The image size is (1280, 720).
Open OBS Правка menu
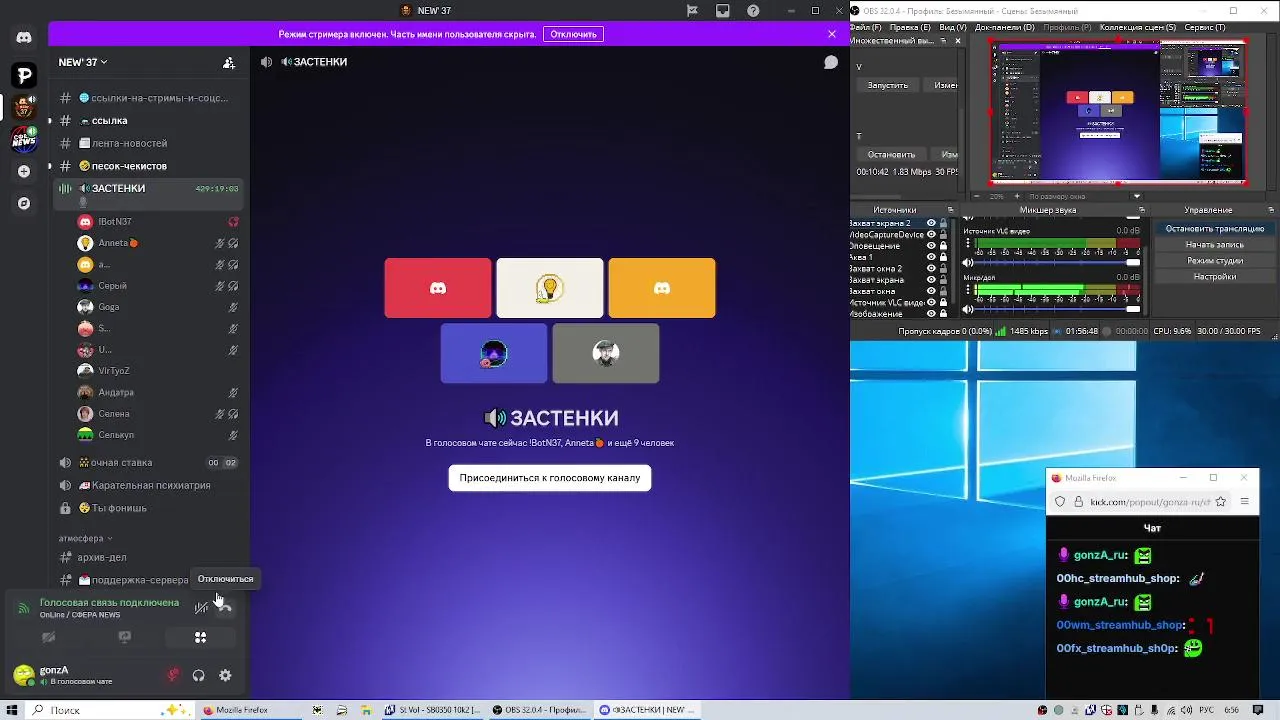[x=911, y=27]
